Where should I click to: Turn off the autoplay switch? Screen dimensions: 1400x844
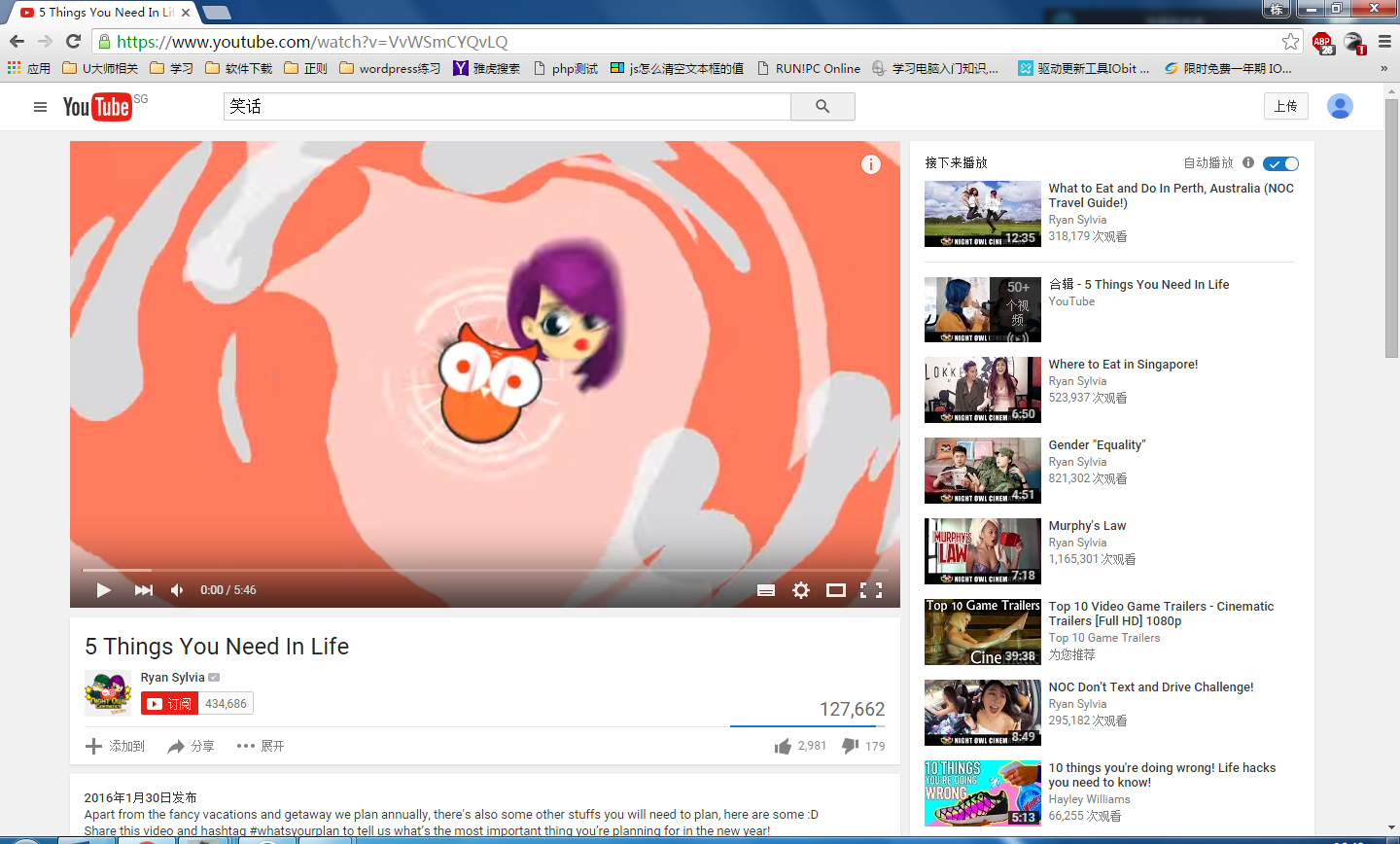(x=1280, y=163)
